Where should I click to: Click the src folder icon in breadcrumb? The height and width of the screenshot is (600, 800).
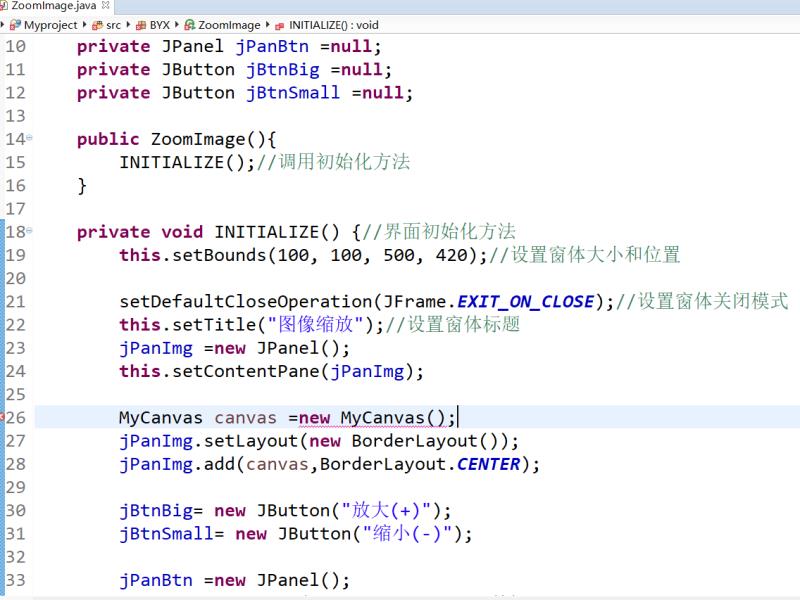tap(97, 25)
